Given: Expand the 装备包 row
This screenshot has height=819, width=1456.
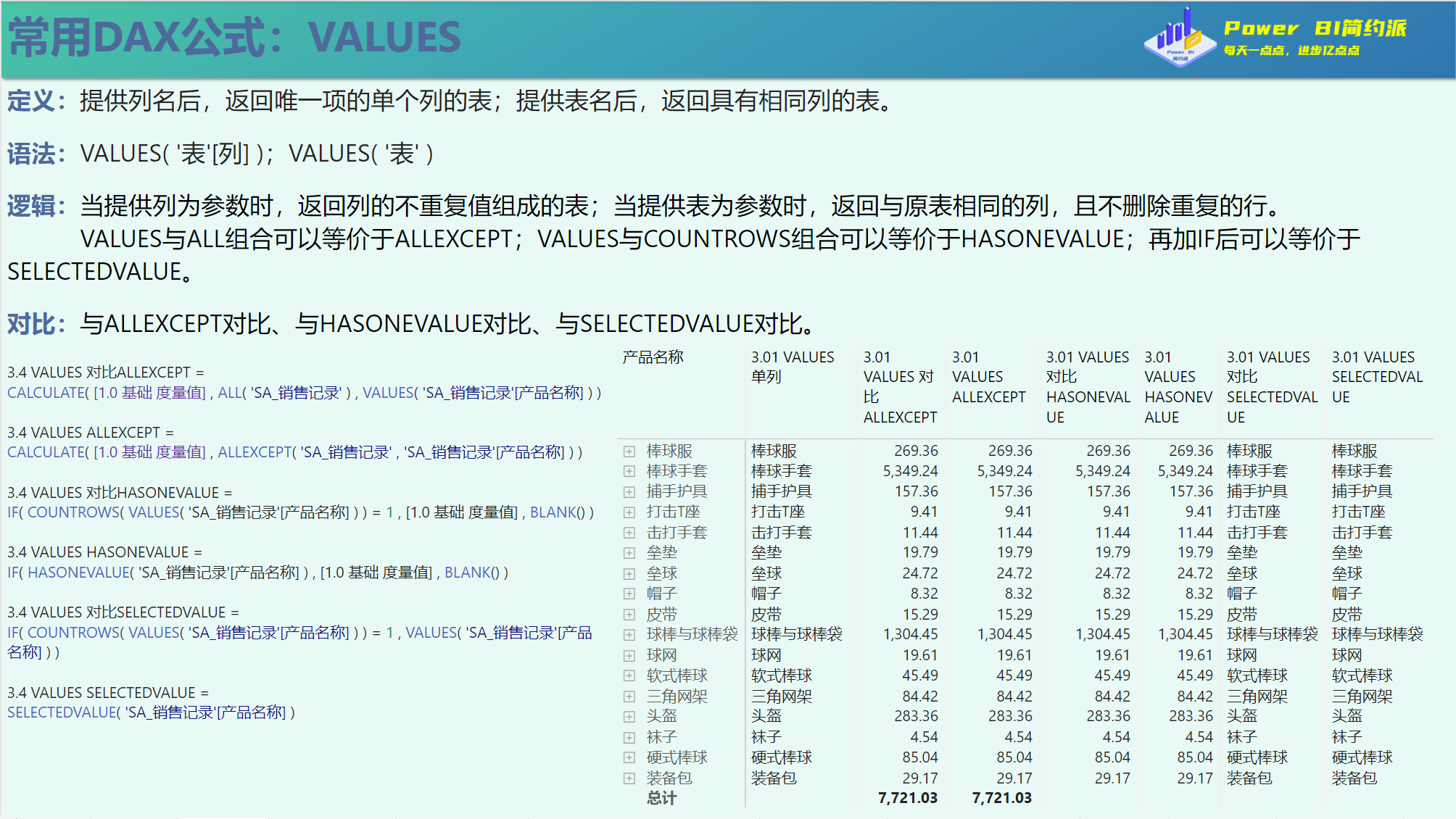Looking at the screenshot, I should point(629,778).
